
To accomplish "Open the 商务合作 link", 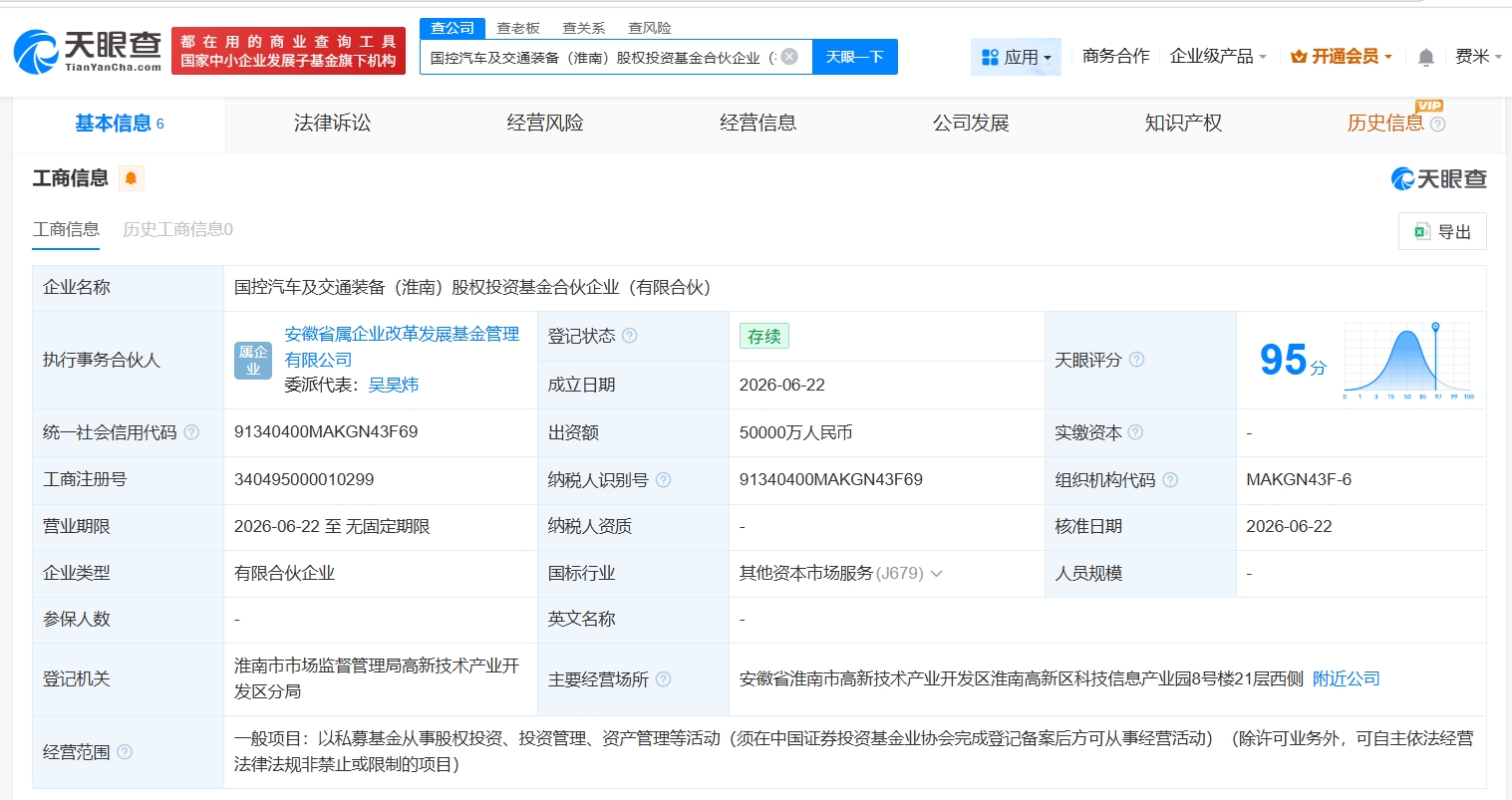I will [1115, 57].
